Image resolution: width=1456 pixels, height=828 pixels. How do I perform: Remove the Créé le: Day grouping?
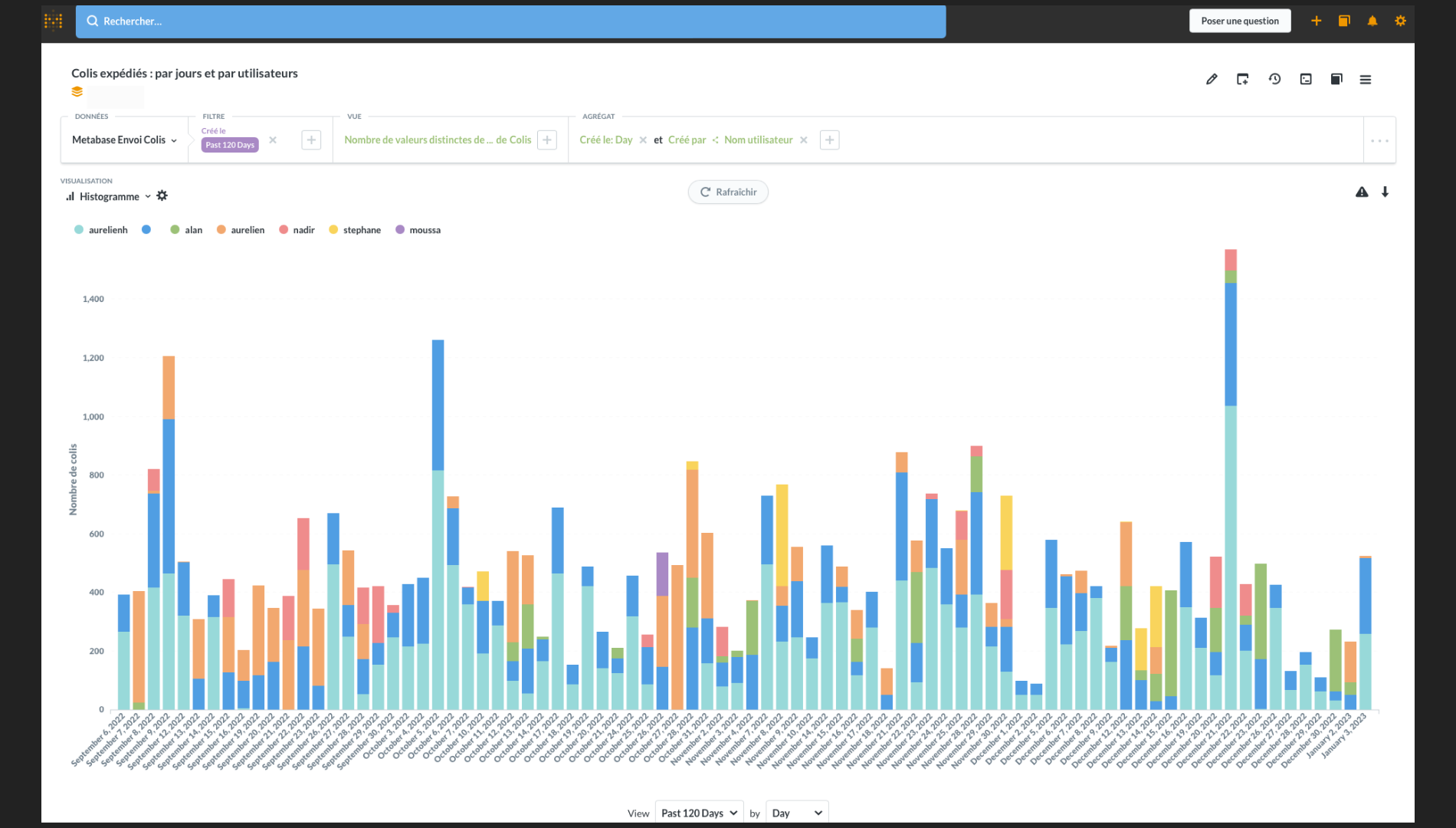tap(643, 140)
